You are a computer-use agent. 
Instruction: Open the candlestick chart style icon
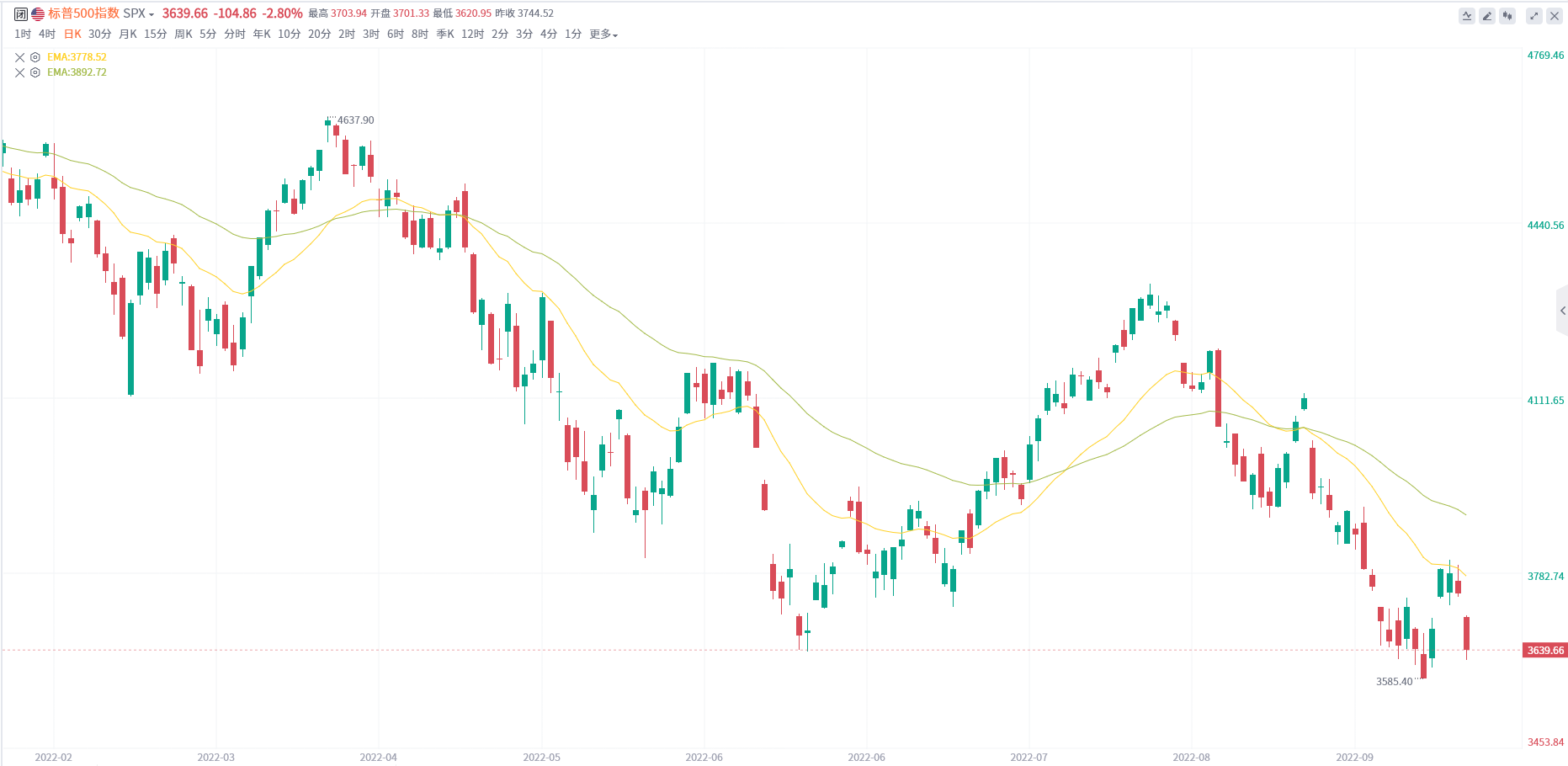1507,15
